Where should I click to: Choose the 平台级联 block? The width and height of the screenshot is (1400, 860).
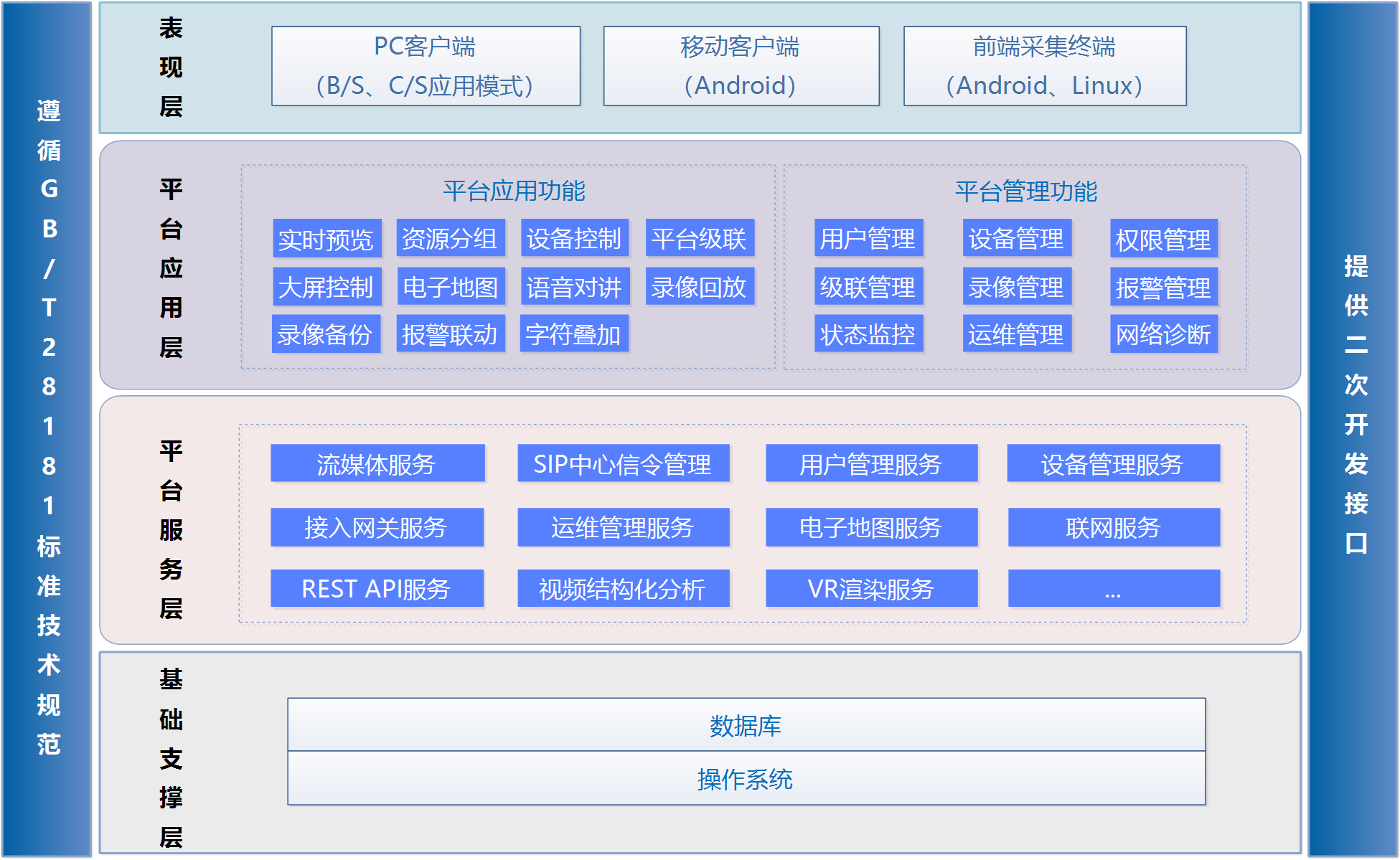(x=700, y=238)
